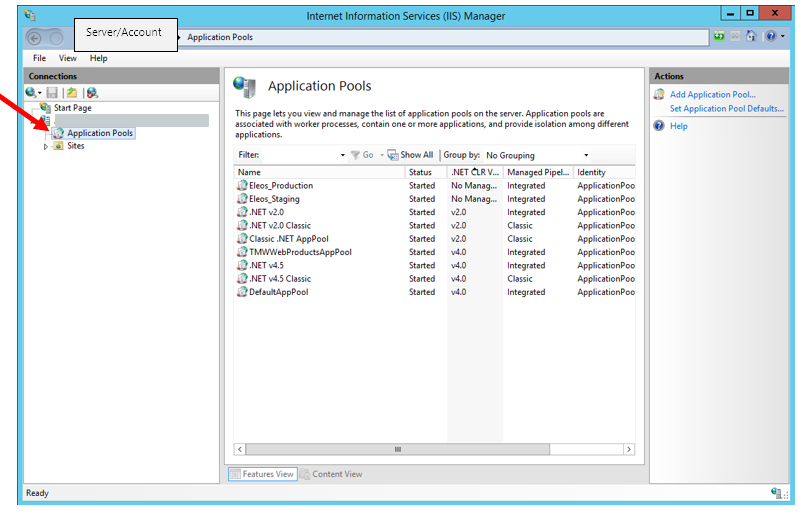Click the Classic pipeline value of Classic .NET AppPool

pos(520,239)
